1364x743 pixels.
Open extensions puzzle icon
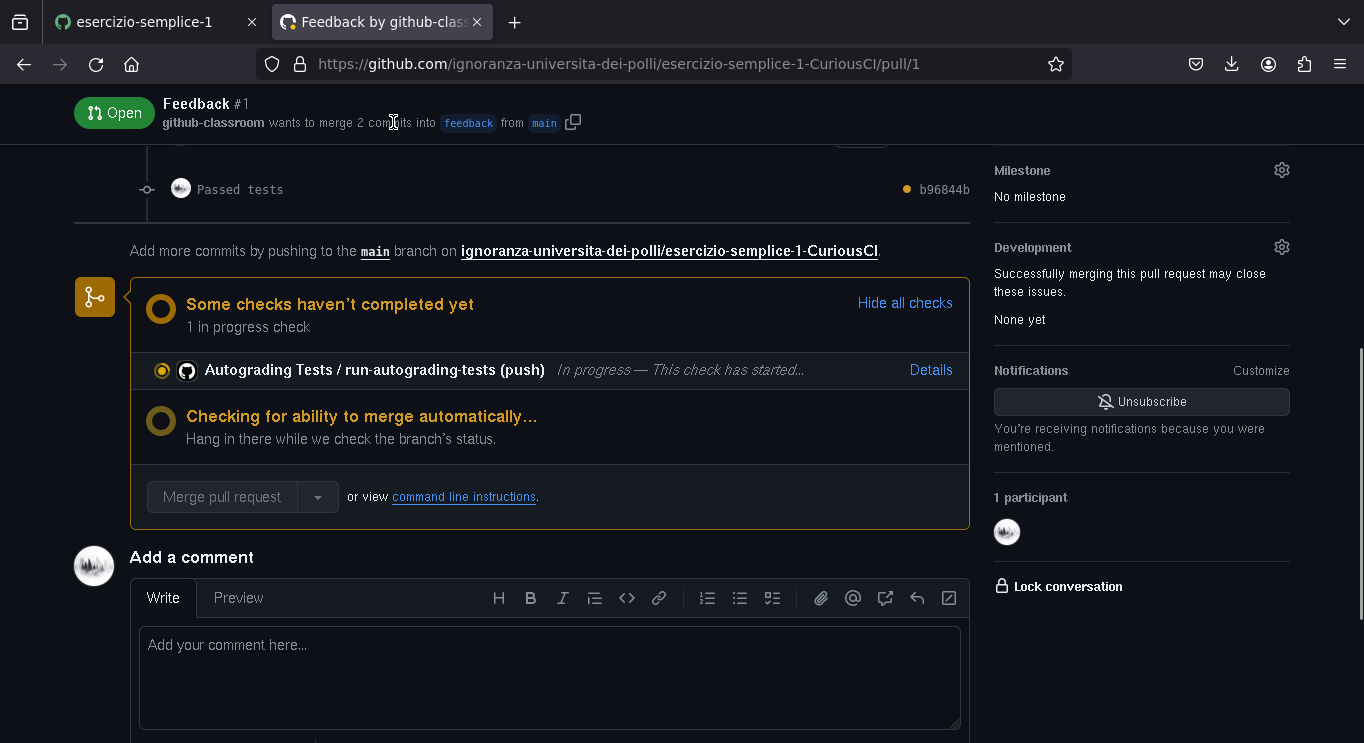pos(1304,64)
